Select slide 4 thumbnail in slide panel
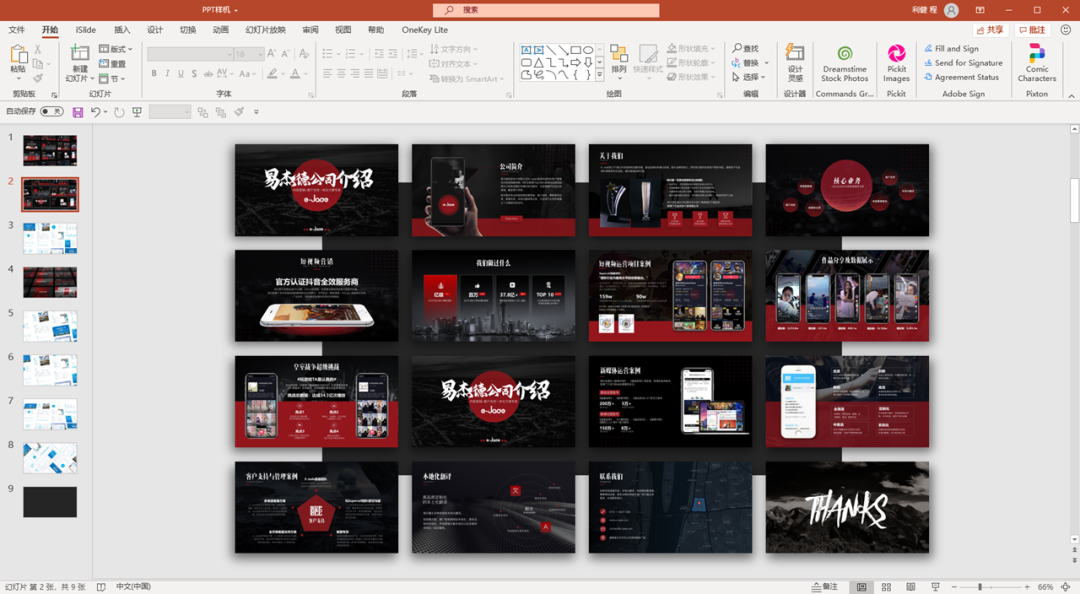This screenshot has width=1080, height=594. coord(50,283)
